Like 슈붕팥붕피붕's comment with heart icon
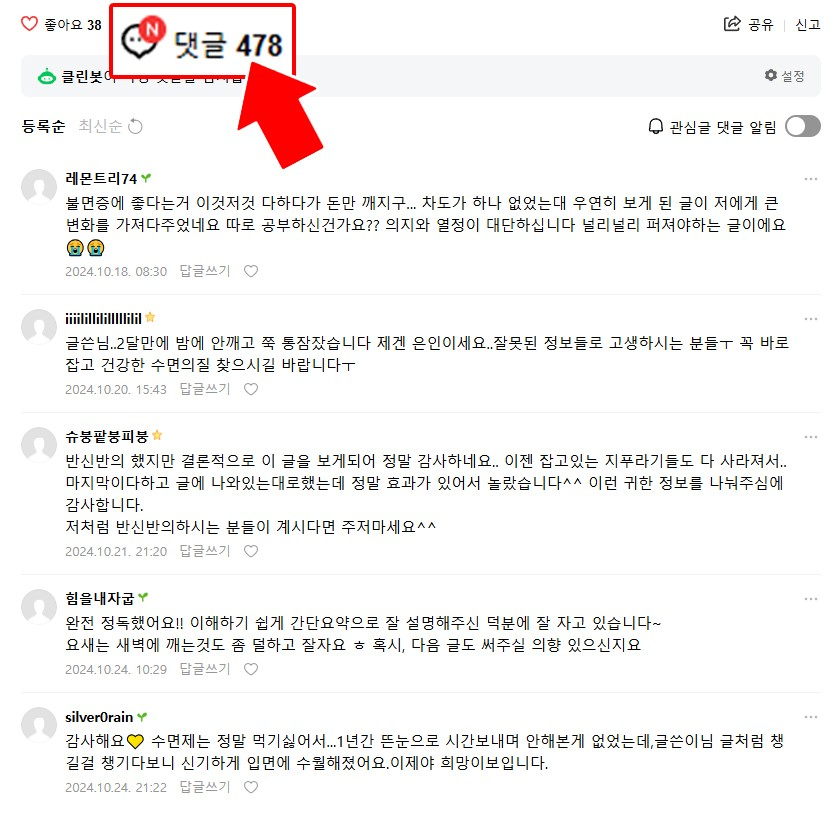The width and height of the screenshot is (837, 815). 251,551
